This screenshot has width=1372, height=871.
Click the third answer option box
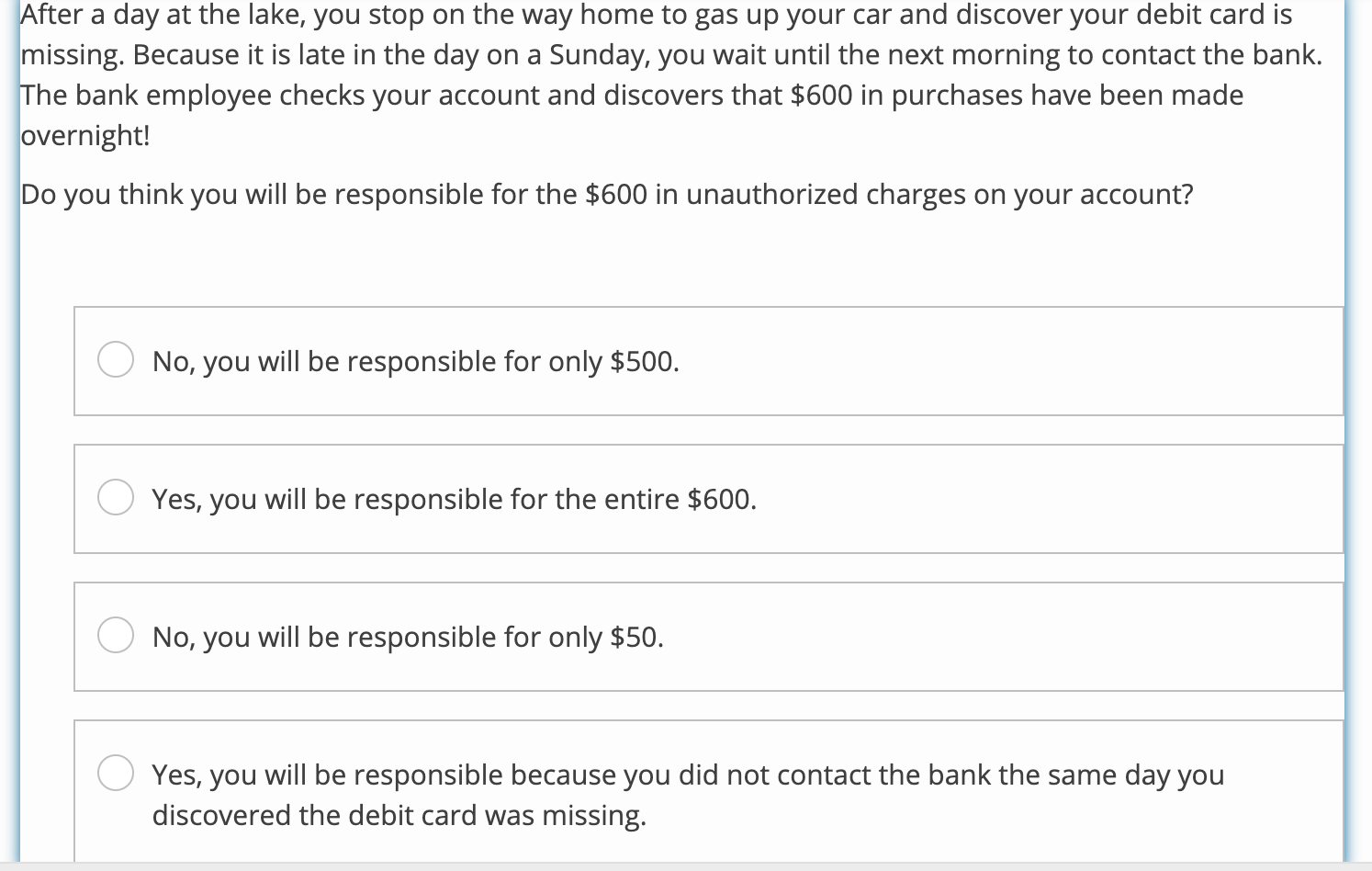point(707,636)
